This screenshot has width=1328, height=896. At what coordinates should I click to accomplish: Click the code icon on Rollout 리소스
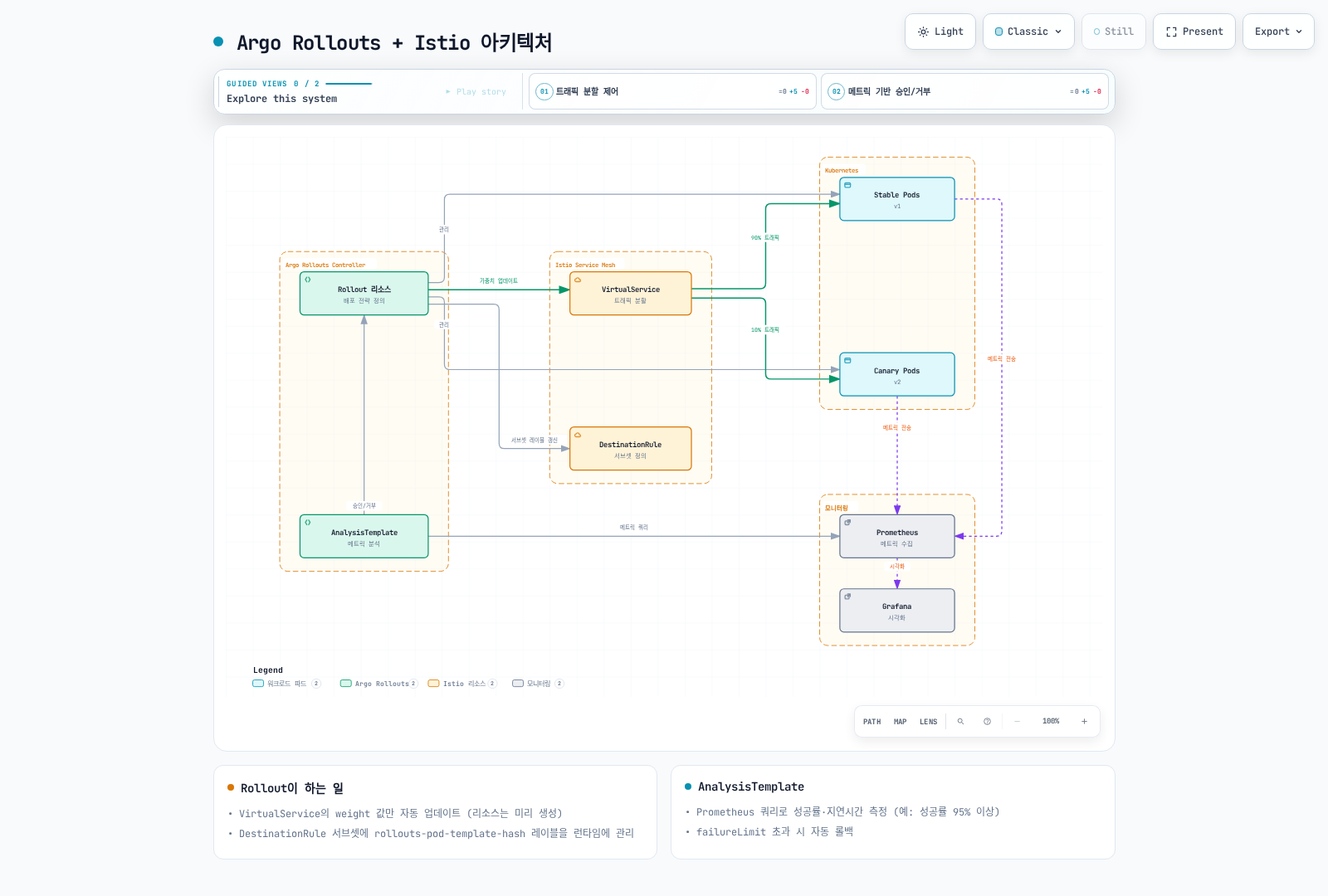click(x=308, y=280)
